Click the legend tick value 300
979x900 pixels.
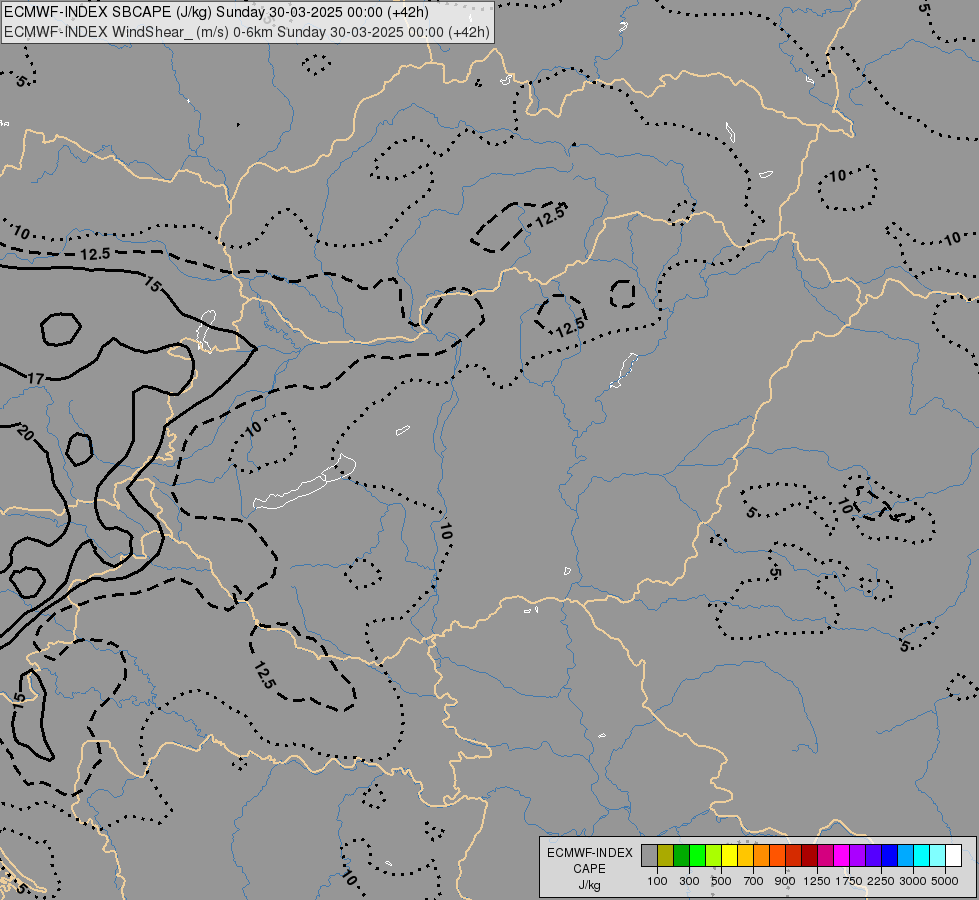click(689, 881)
